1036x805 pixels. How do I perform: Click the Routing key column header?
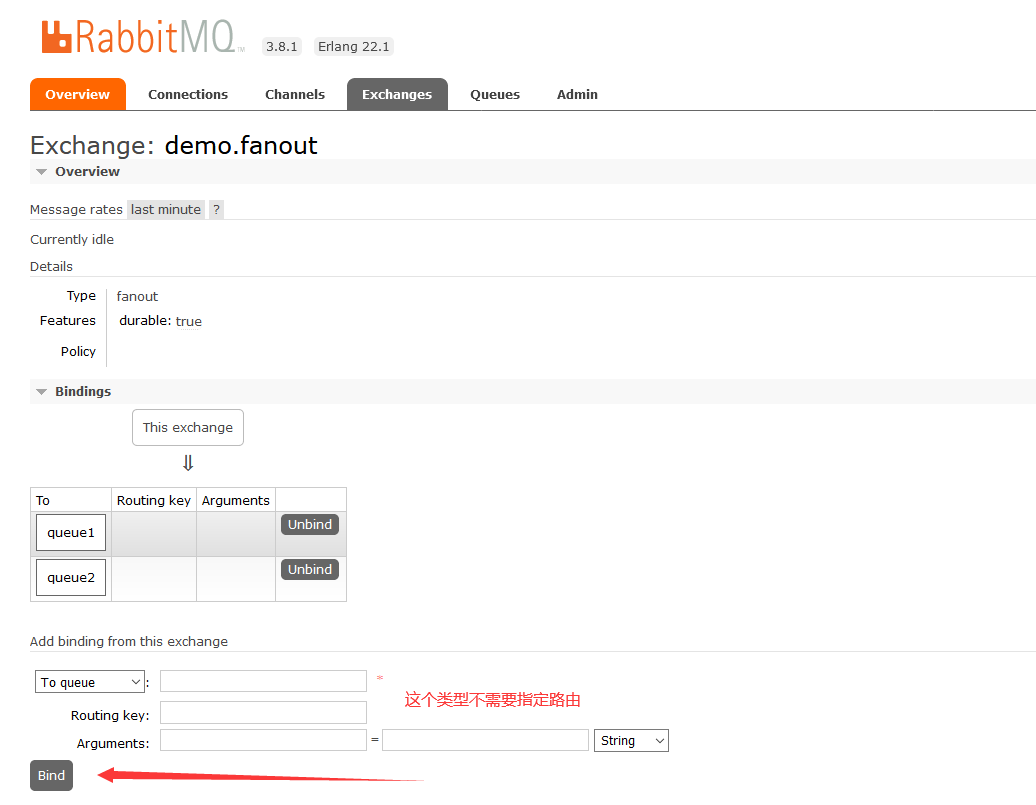(x=154, y=500)
